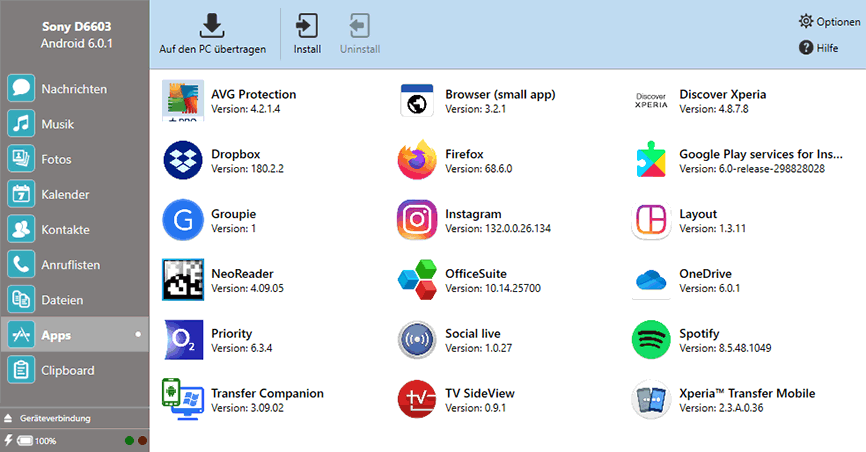
Task: Select the OfficeSuite app icon
Action: click(417, 280)
